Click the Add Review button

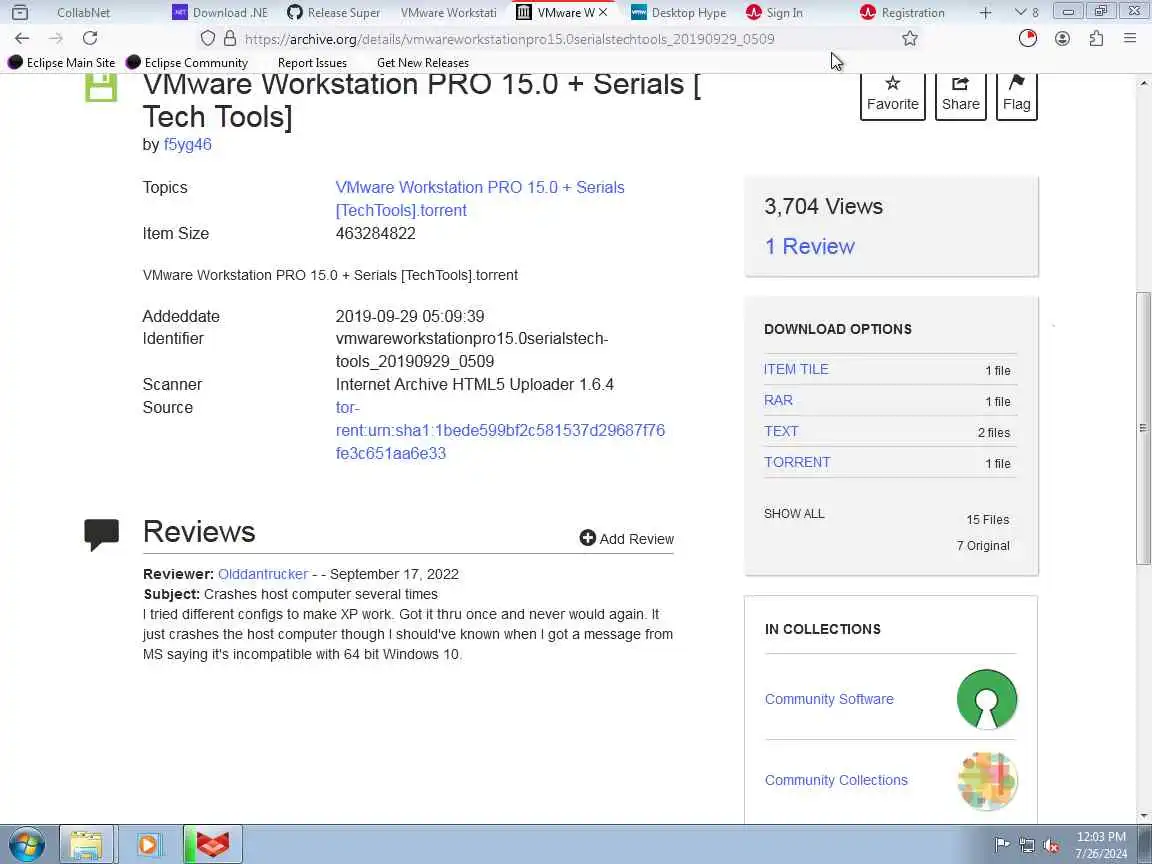tap(627, 539)
